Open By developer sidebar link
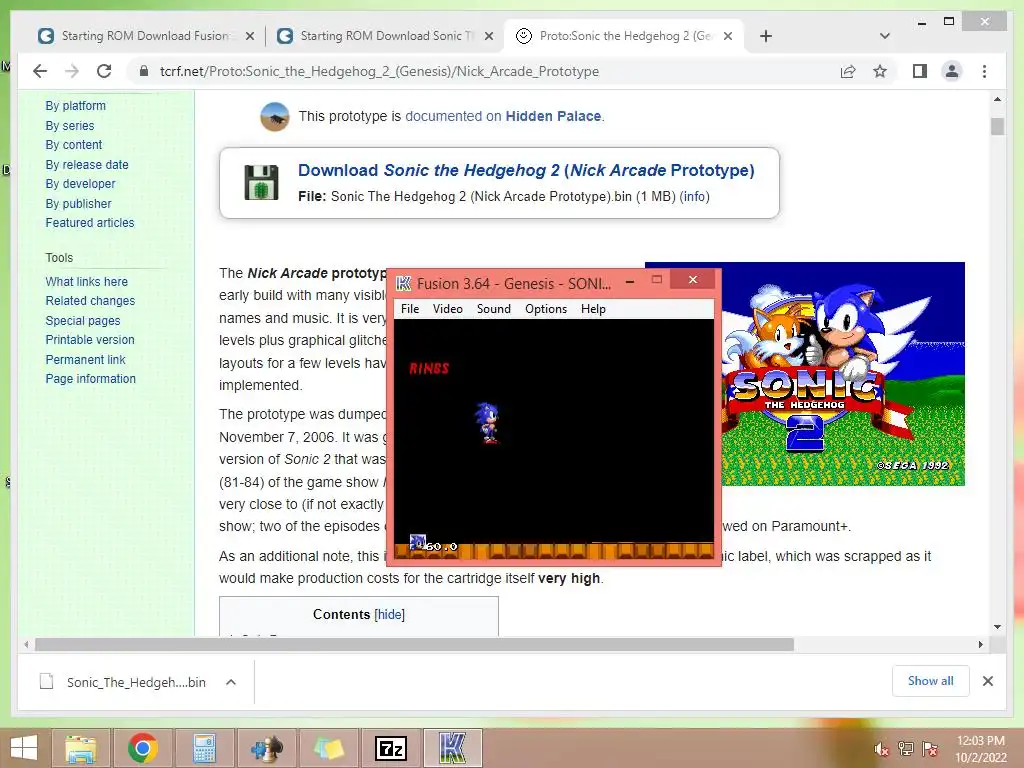This screenshot has width=1024, height=768. pyautogui.click(x=80, y=184)
